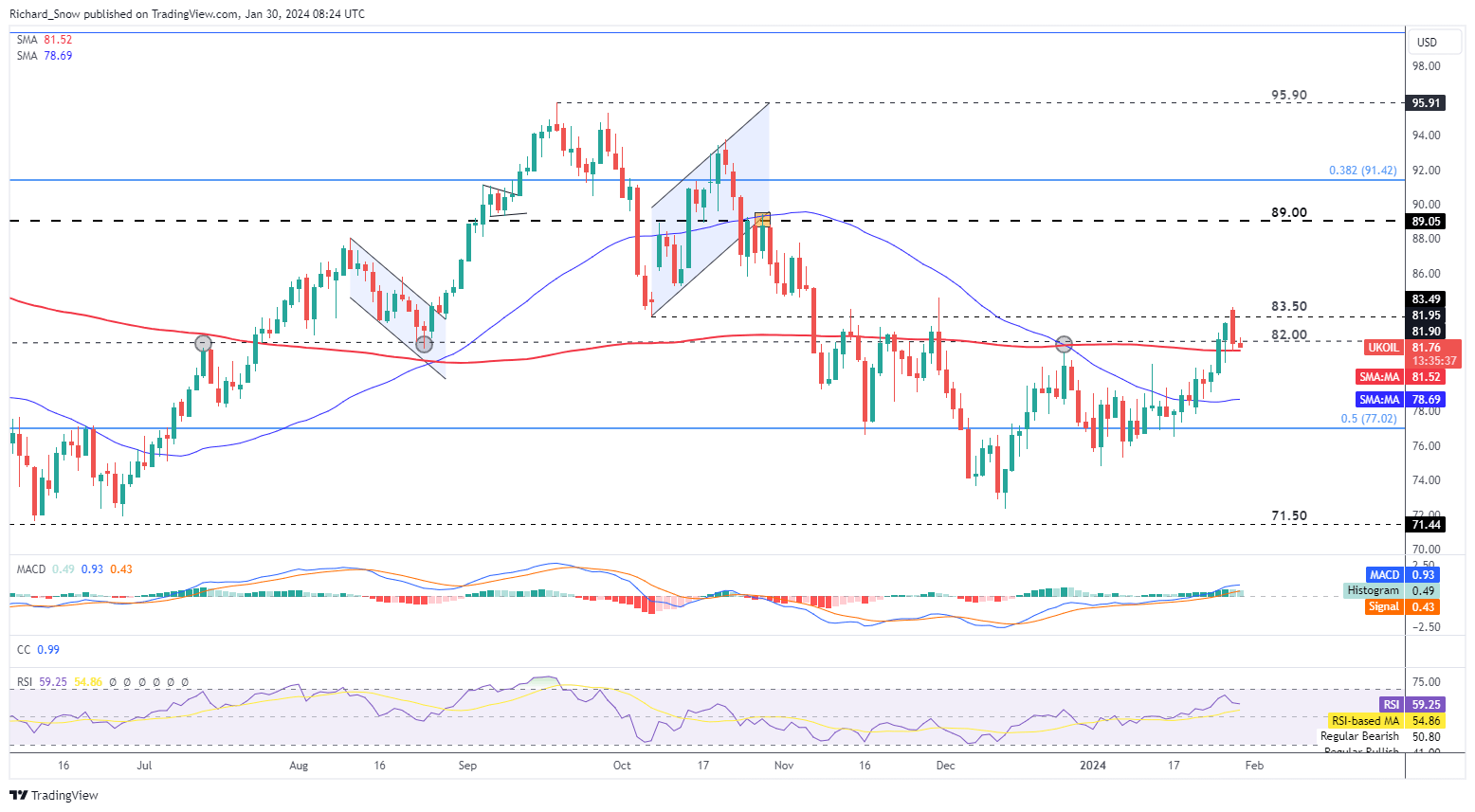Click the Oct label on time axis
This screenshot has width=1475, height=812.
622,765
